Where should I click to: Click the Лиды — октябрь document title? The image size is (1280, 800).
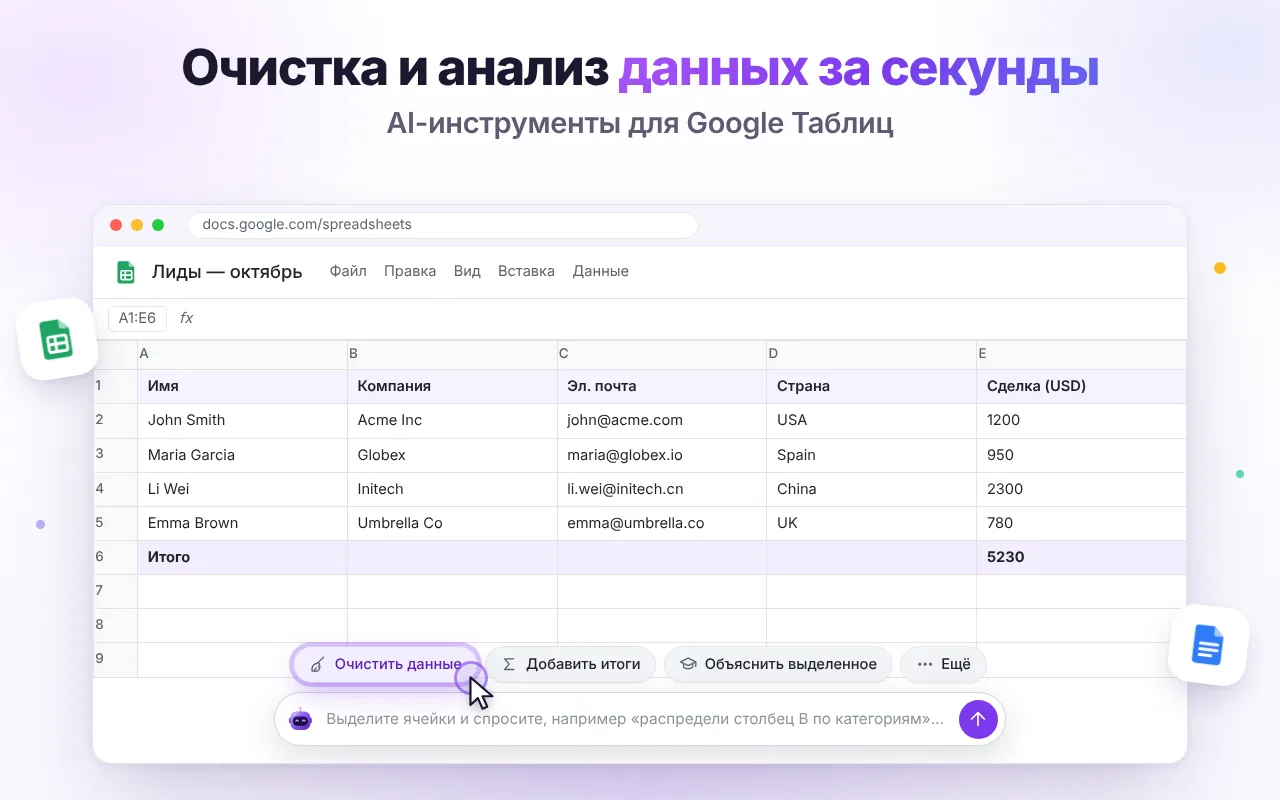(227, 272)
